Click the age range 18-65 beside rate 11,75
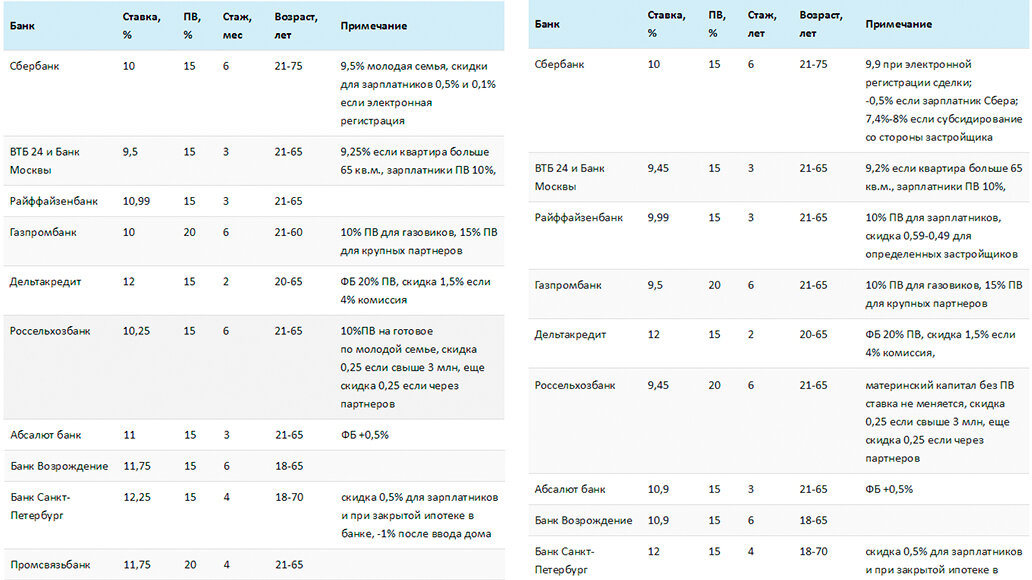Viewport: 1032px width, 580px height. pyautogui.click(x=289, y=466)
